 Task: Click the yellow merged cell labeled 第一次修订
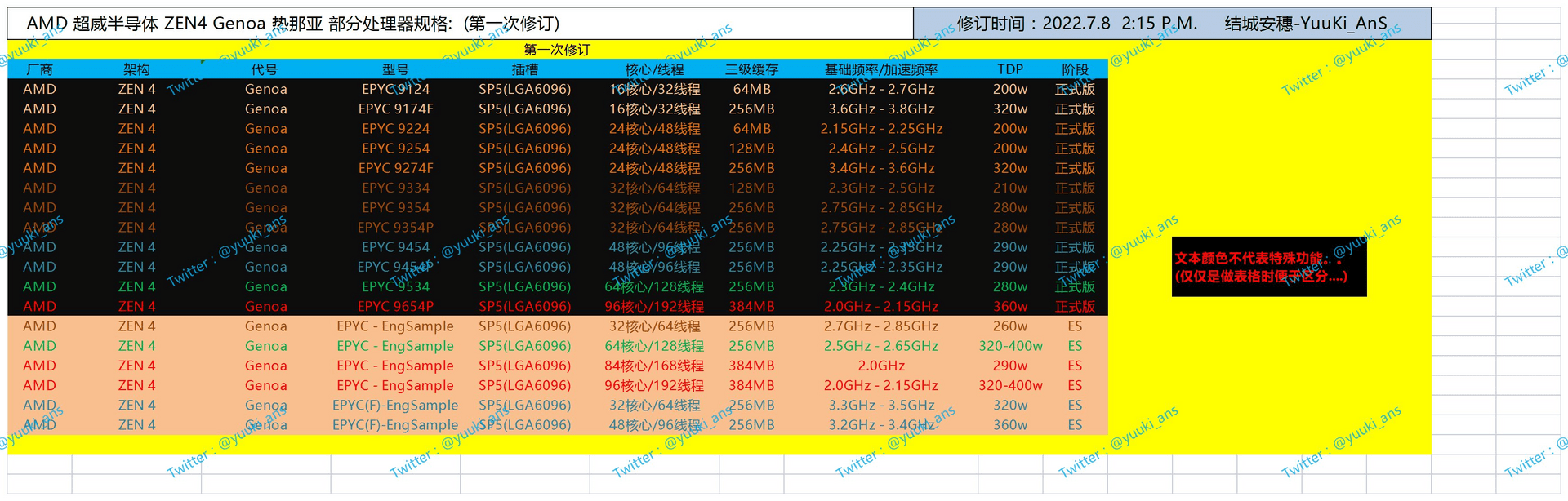[556, 50]
